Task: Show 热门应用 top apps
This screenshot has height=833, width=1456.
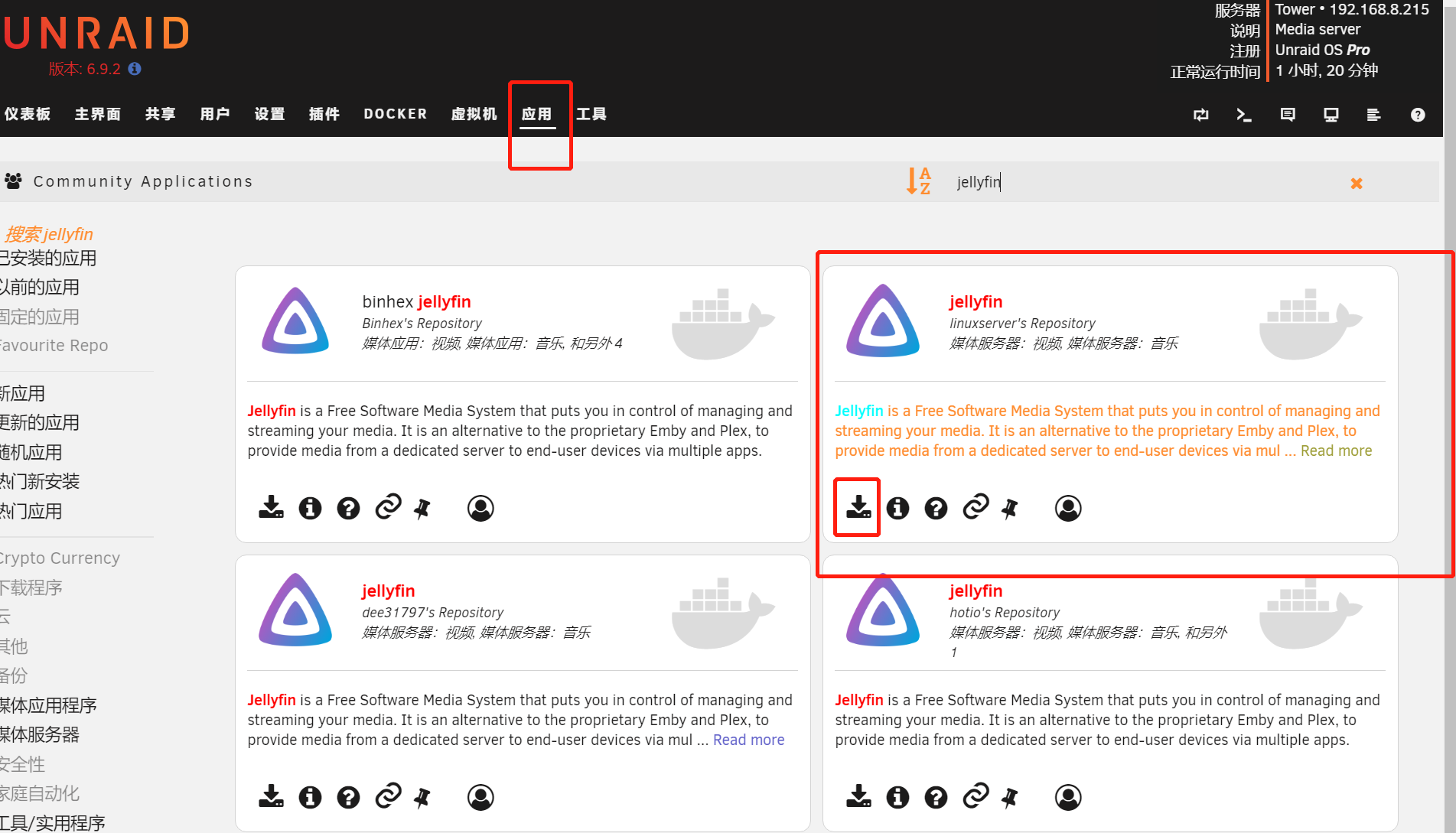Action: pos(31,511)
